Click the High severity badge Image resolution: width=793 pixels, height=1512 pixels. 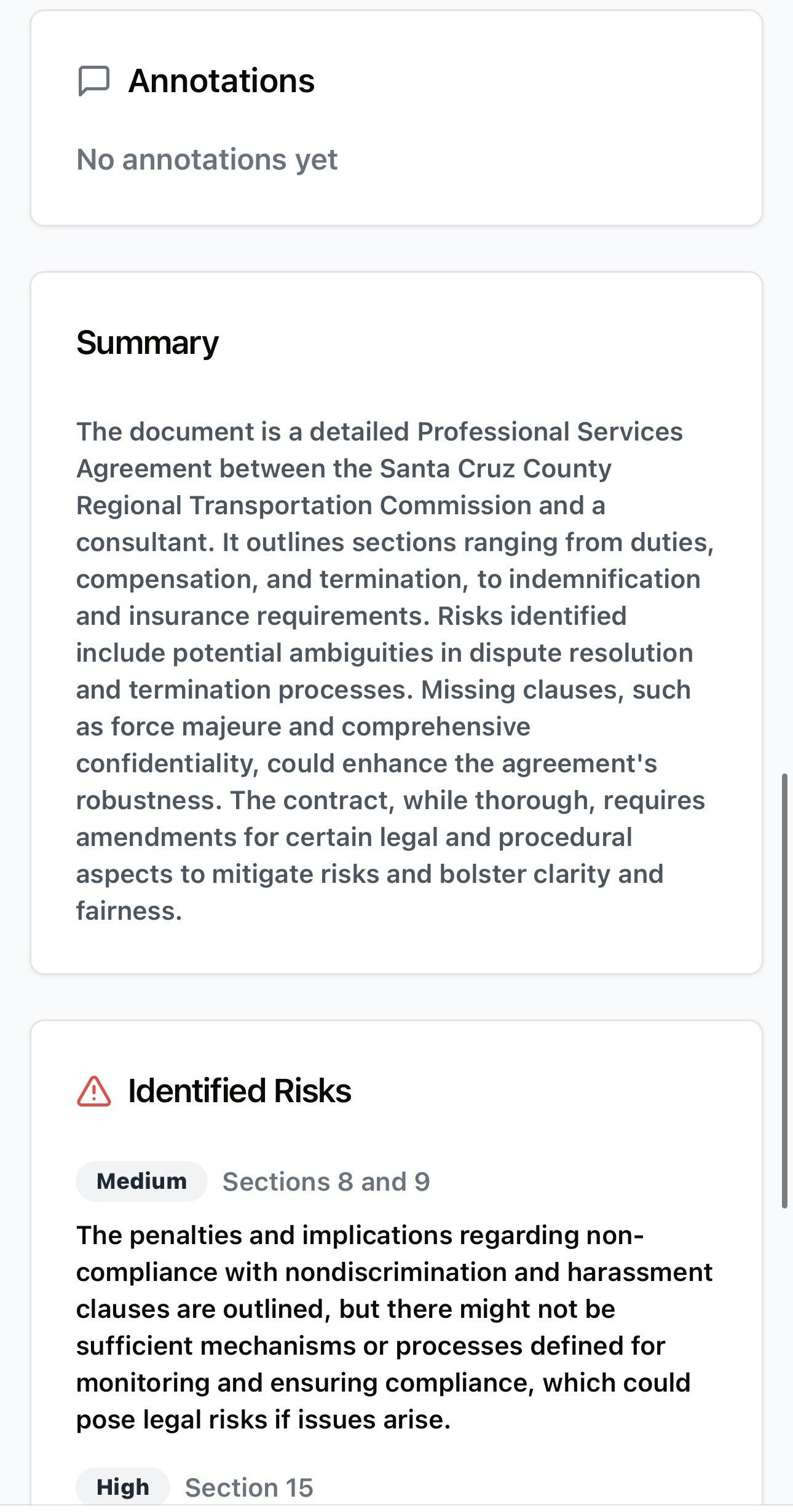(x=122, y=1487)
